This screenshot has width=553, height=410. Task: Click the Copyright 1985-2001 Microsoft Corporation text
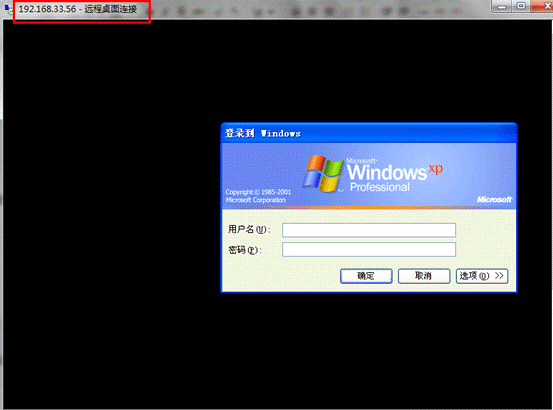point(258,196)
